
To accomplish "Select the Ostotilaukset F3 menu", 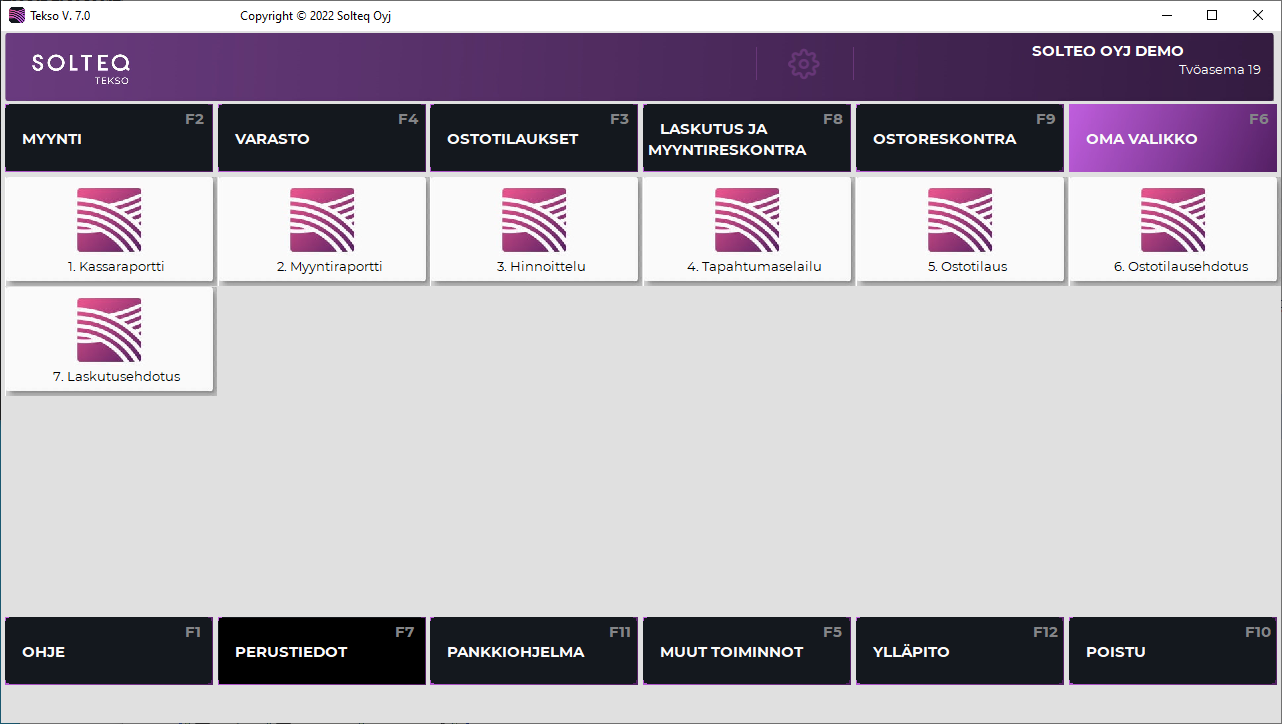I will tap(534, 139).
